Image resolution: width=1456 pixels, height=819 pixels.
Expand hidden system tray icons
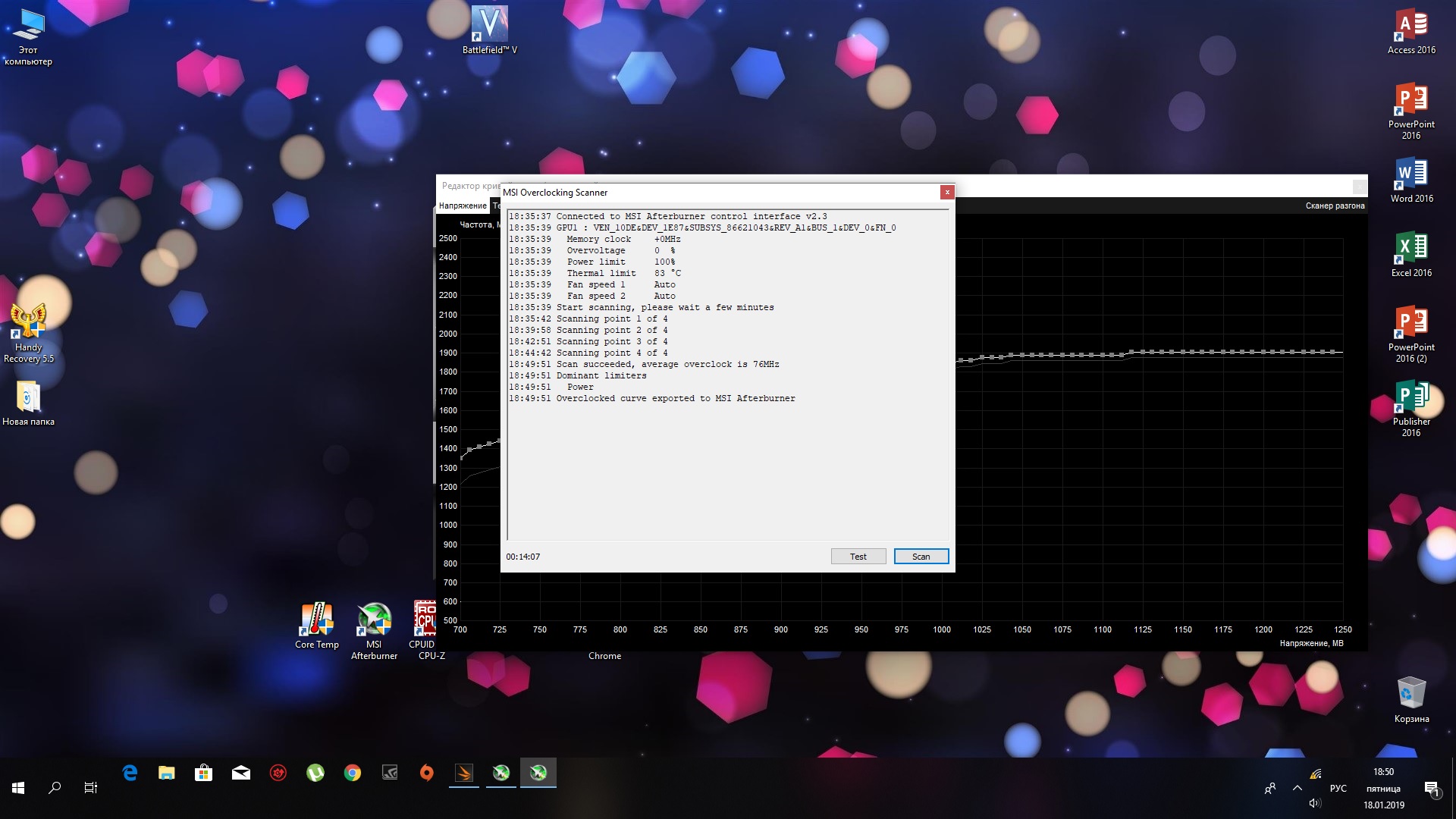tap(1298, 789)
